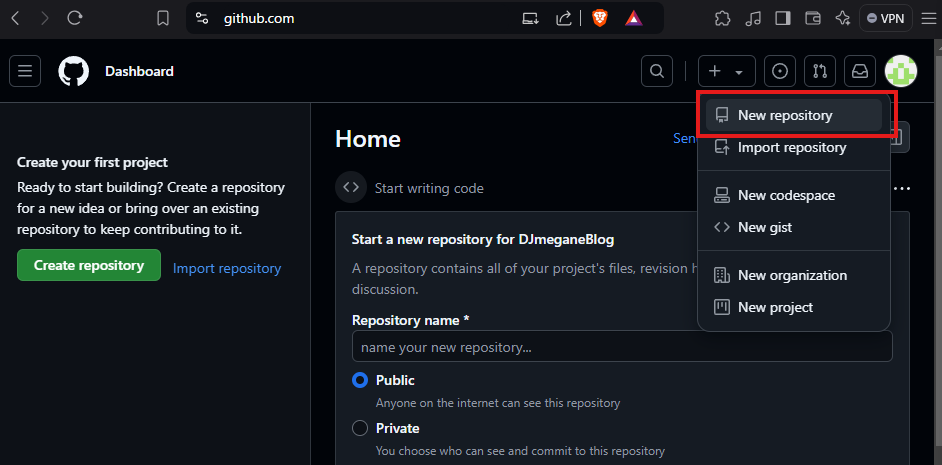This screenshot has height=465, width=942.
Task: Select the Public visibility radio button
Action: [x=360, y=380]
